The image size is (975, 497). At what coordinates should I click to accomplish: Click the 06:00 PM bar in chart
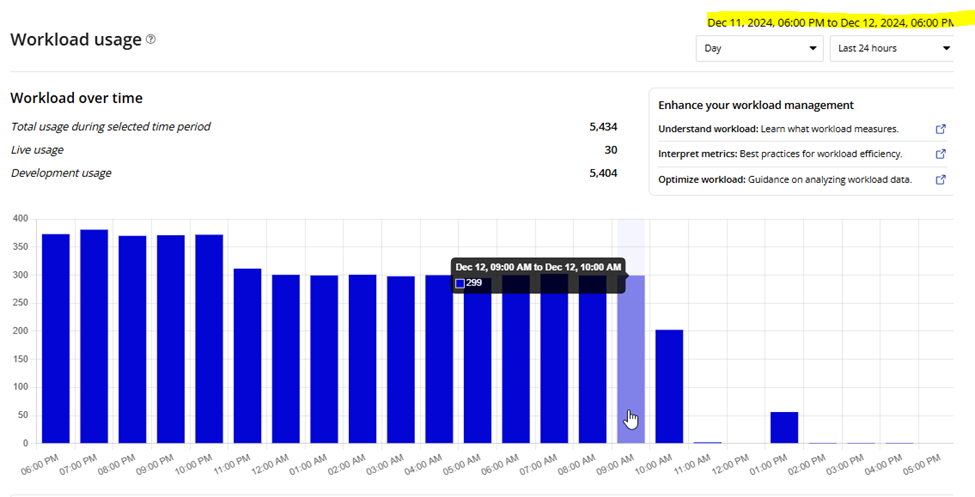point(55,338)
